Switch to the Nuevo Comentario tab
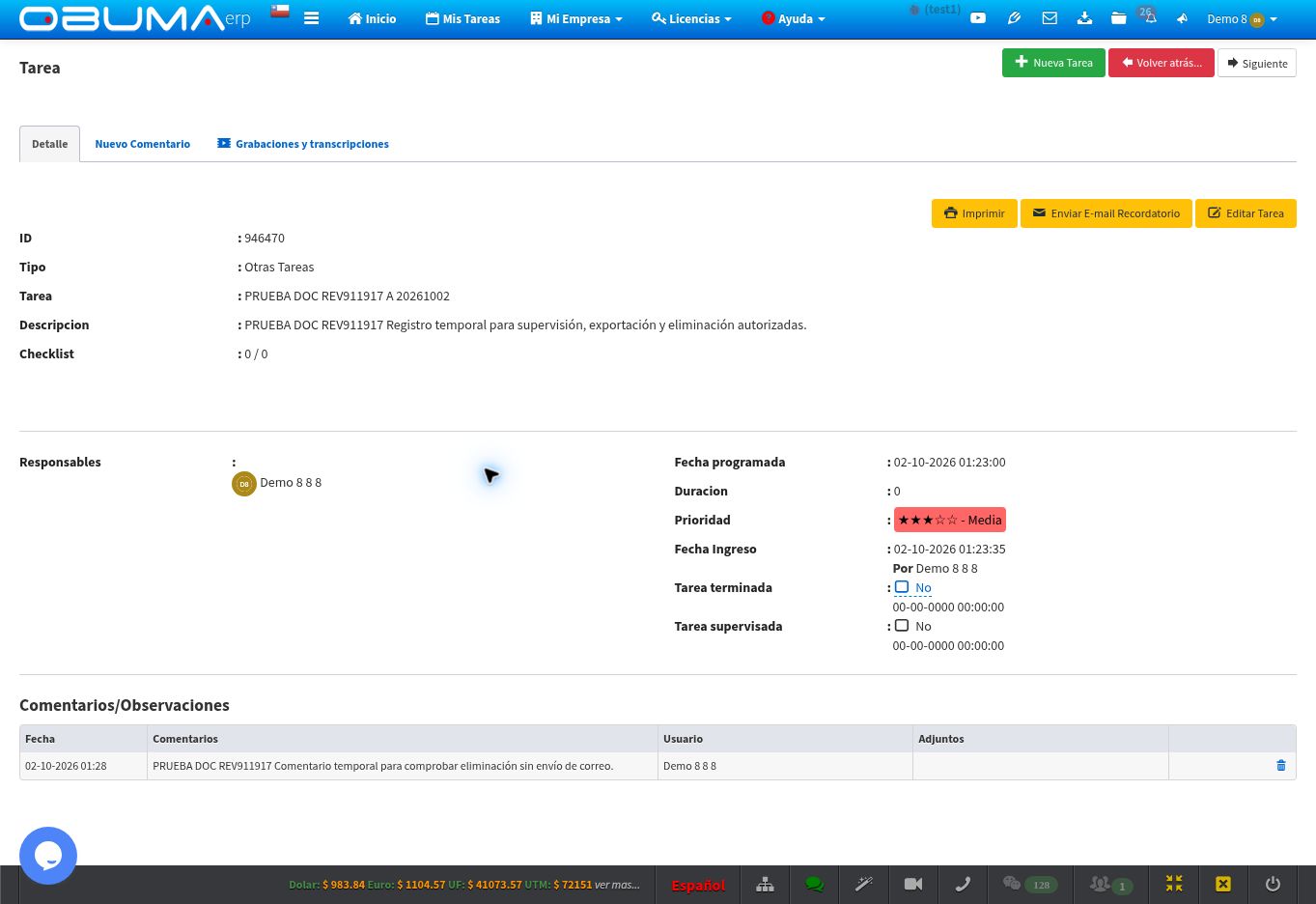1316x904 pixels. (x=142, y=144)
